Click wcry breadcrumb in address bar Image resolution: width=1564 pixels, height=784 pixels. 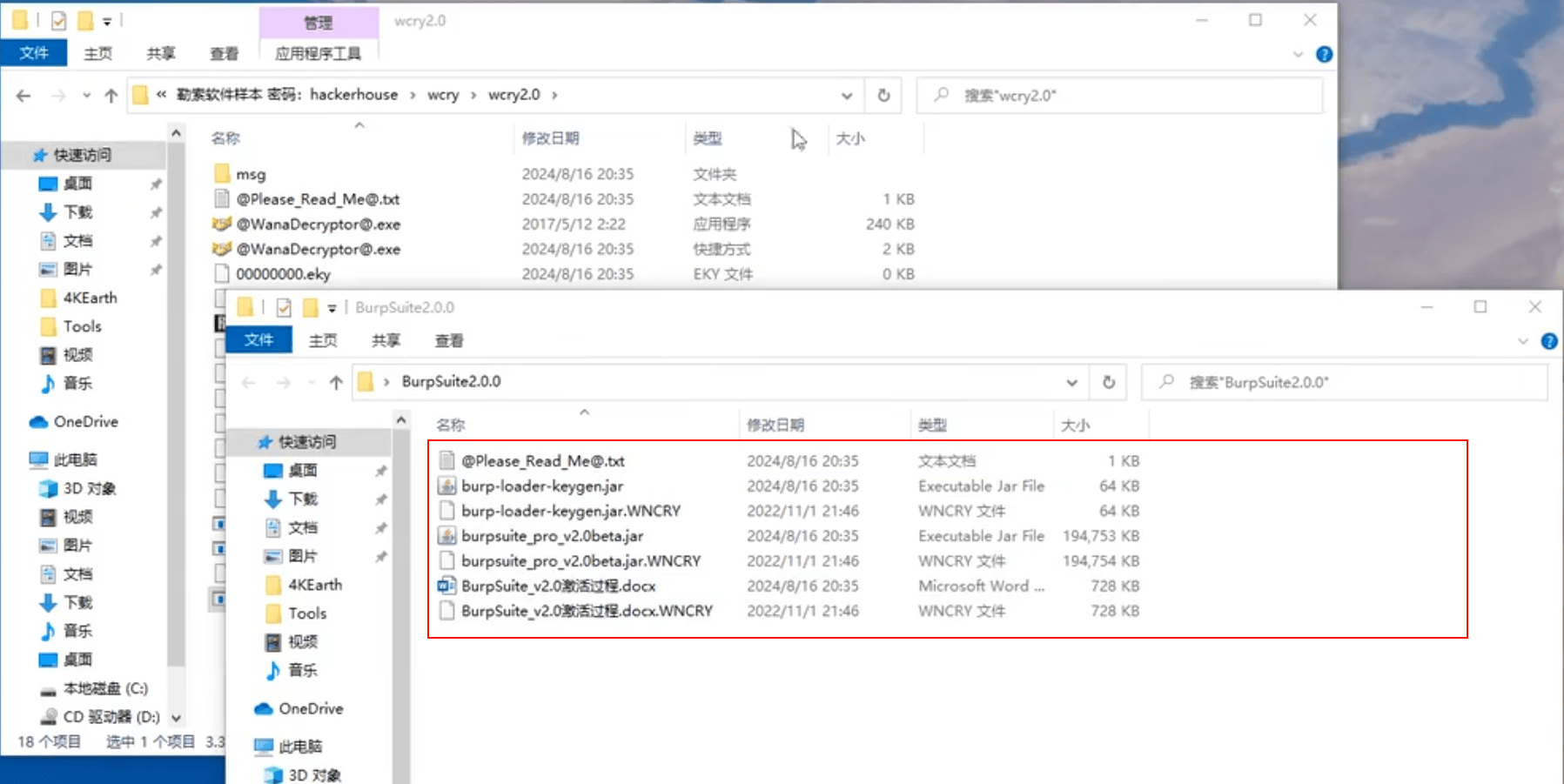pyautogui.click(x=443, y=95)
